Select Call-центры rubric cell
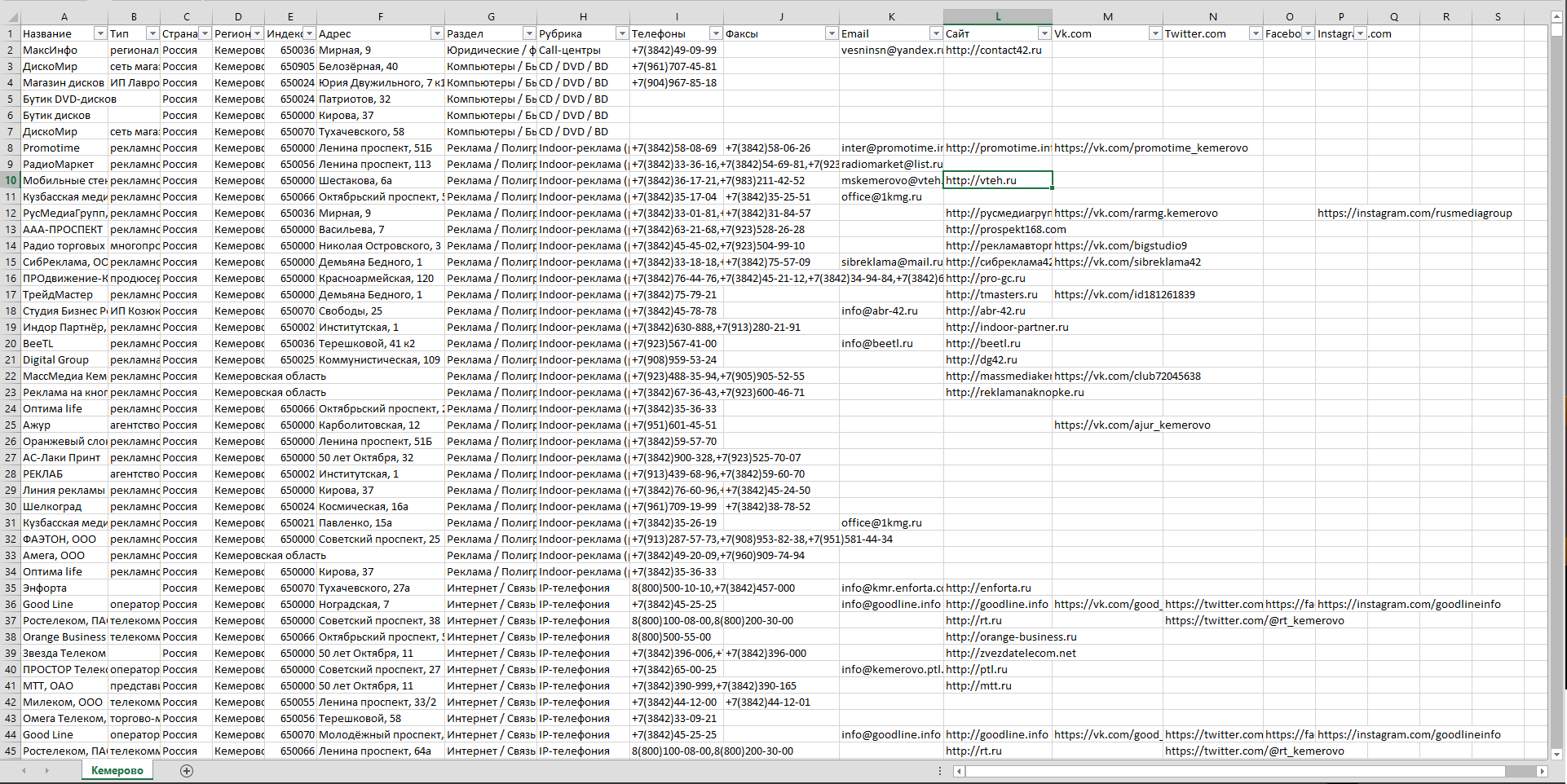 [583, 50]
